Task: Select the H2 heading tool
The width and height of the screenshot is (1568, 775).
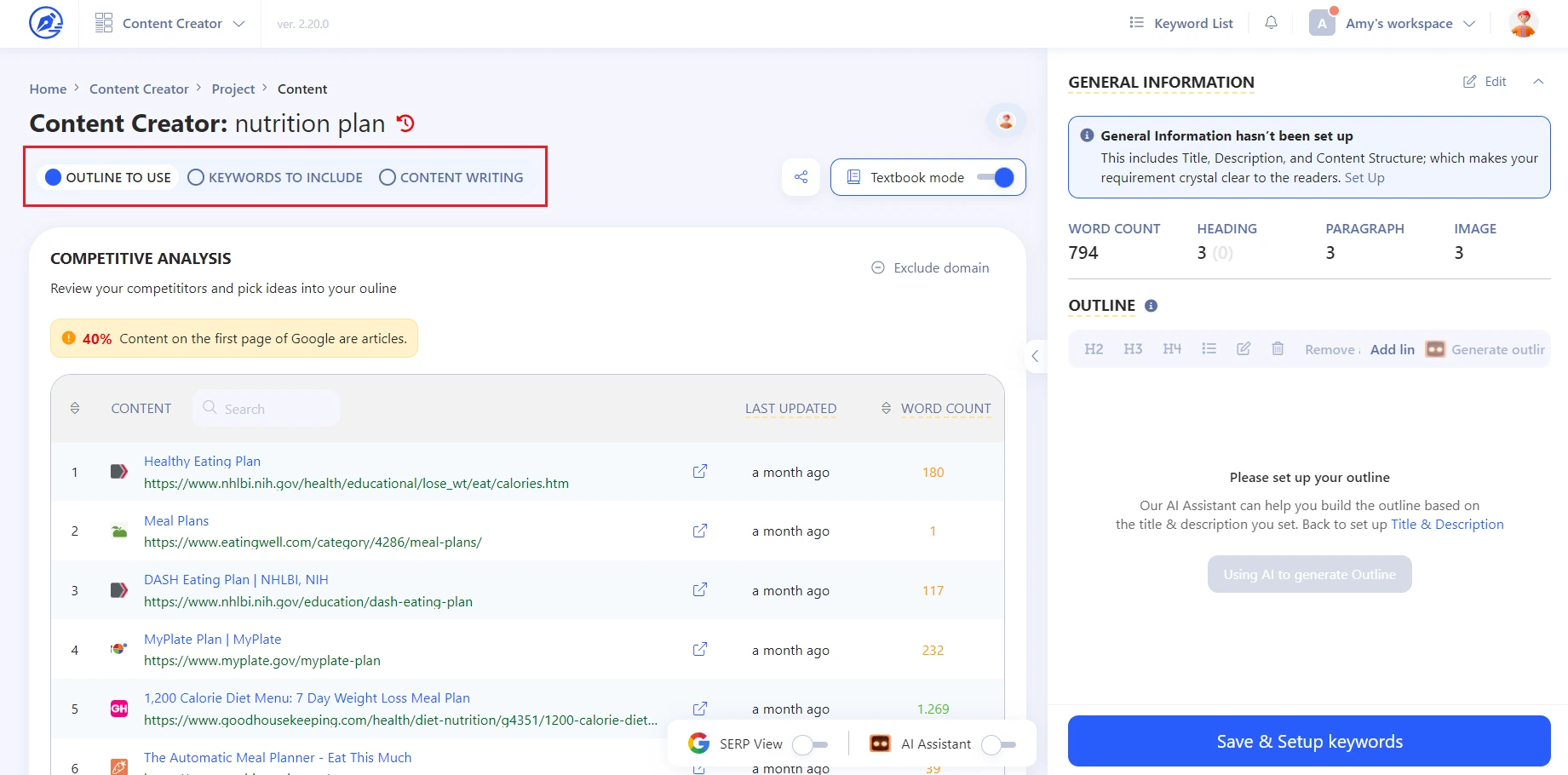Action: [1094, 349]
